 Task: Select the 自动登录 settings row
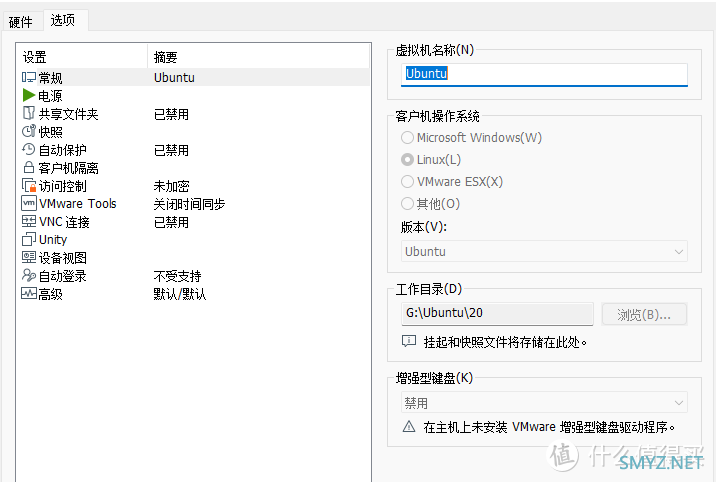(193, 276)
